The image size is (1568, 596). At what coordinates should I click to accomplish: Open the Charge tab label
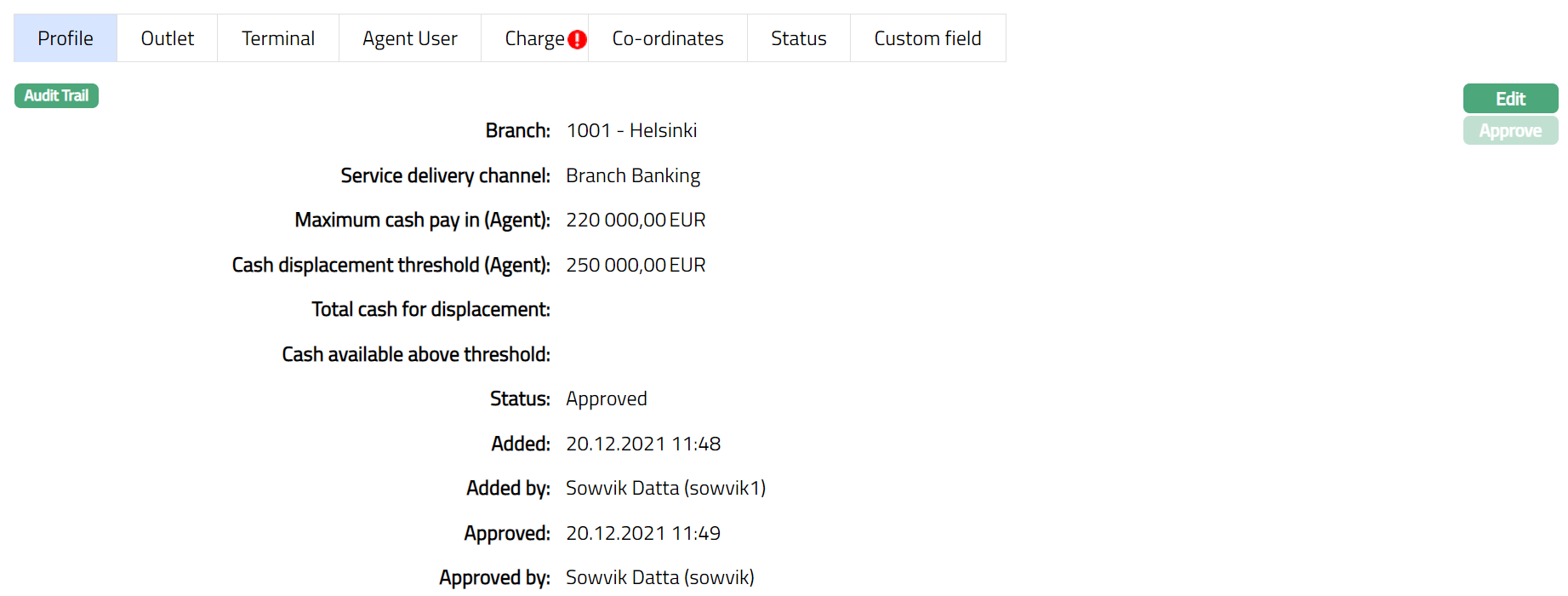(533, 38)
